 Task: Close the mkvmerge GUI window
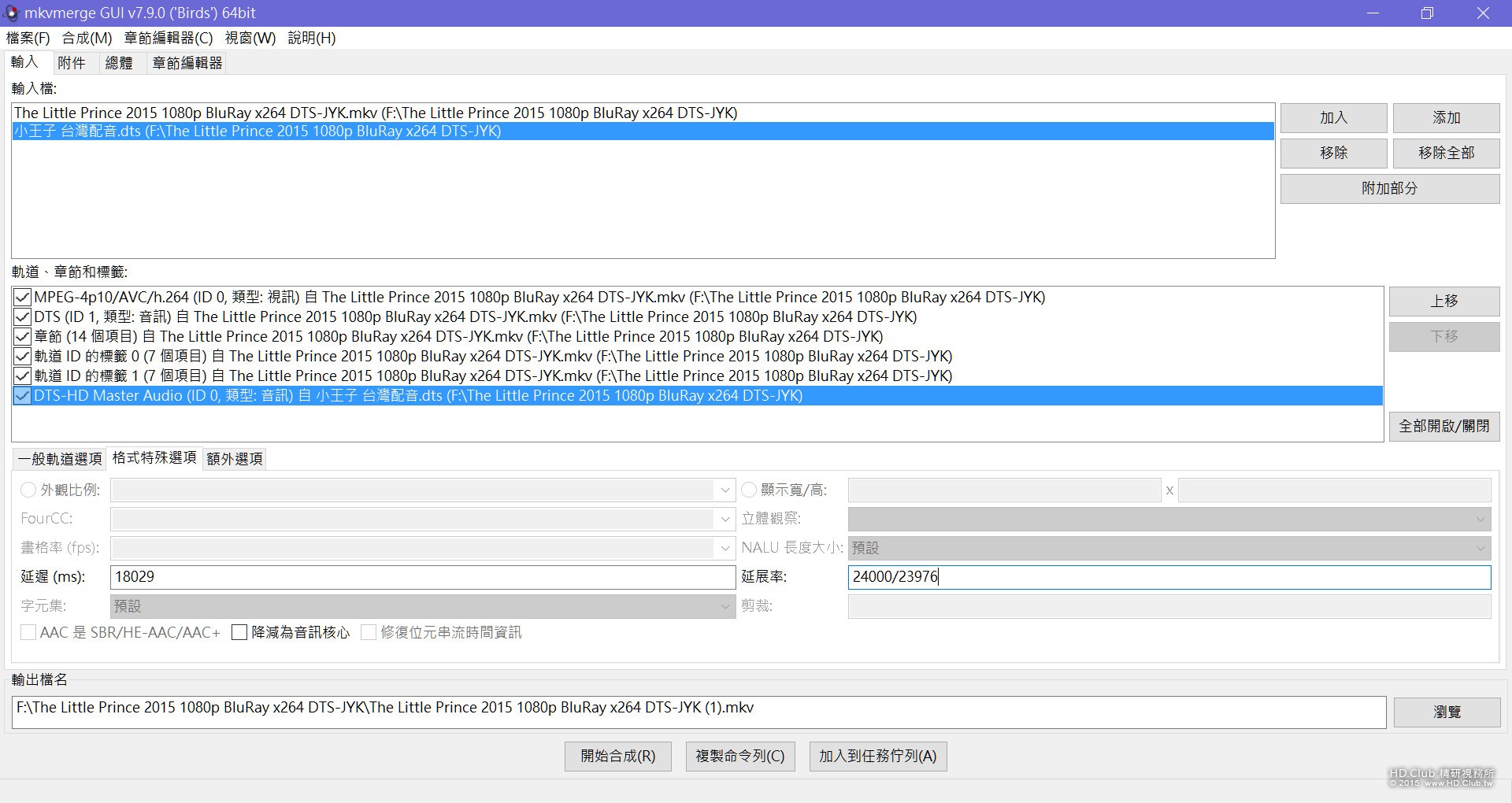pos(1483,13)
